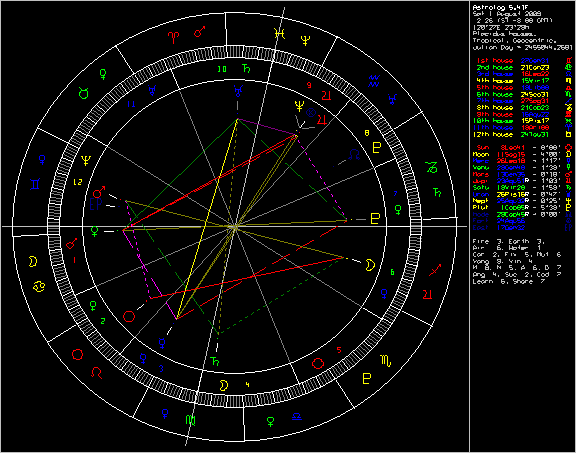Click the green house number 10 label
The image size is (576, 453).
click(222, 69)
